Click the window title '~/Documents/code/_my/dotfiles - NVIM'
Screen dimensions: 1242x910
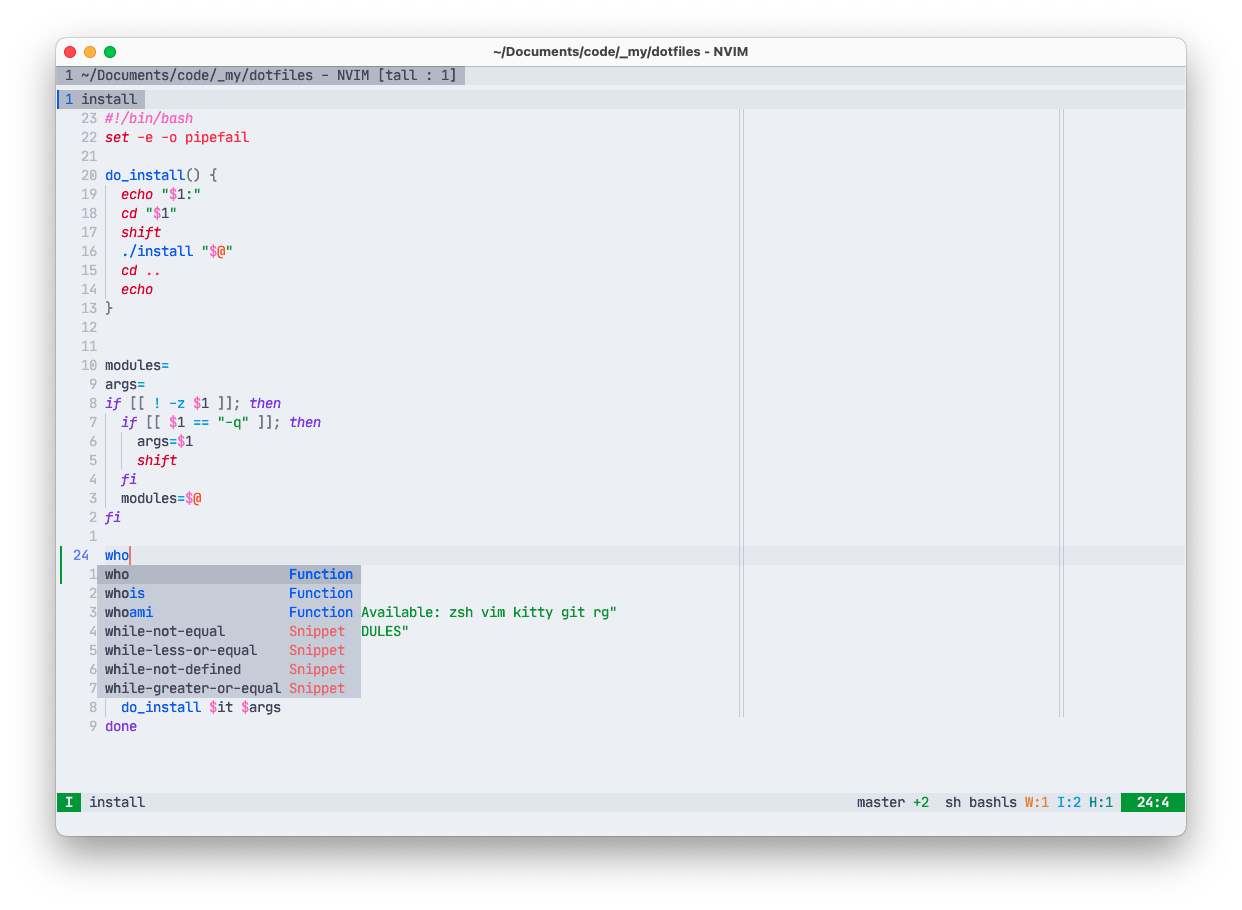click(620, 52)
